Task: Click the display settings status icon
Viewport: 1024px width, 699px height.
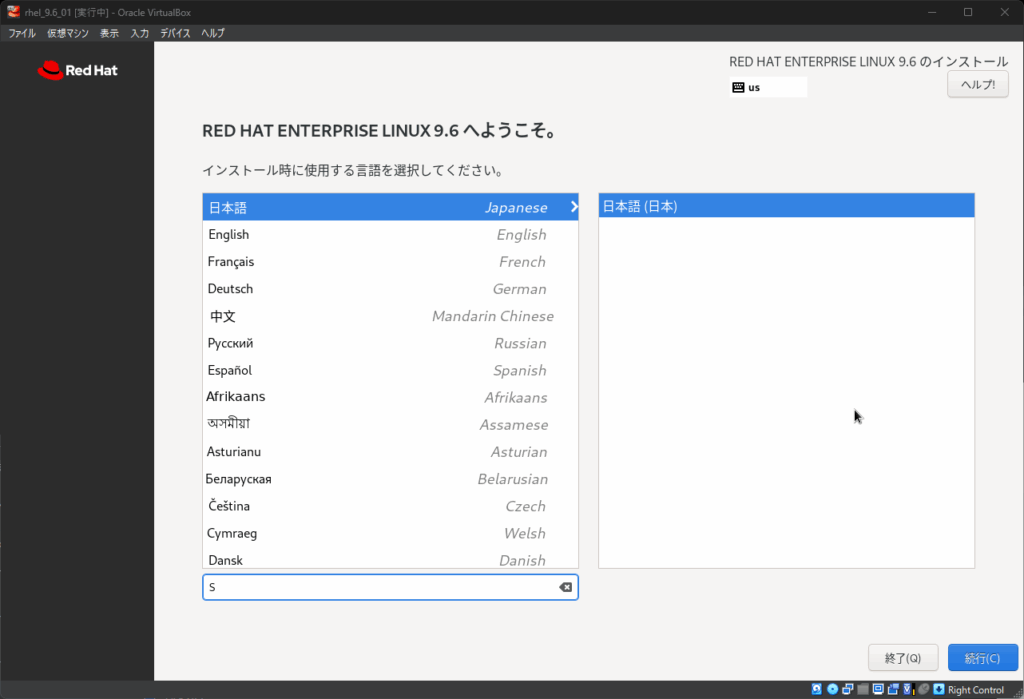Action: pos(878,689)
